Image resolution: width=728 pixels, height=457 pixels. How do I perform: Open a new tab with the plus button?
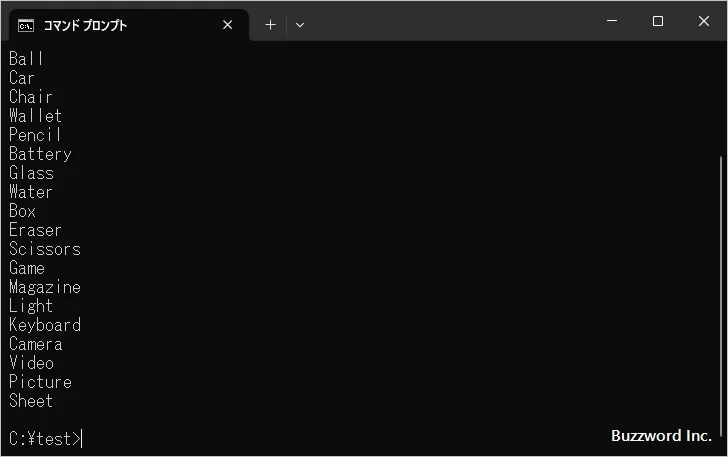click(270, 25)
